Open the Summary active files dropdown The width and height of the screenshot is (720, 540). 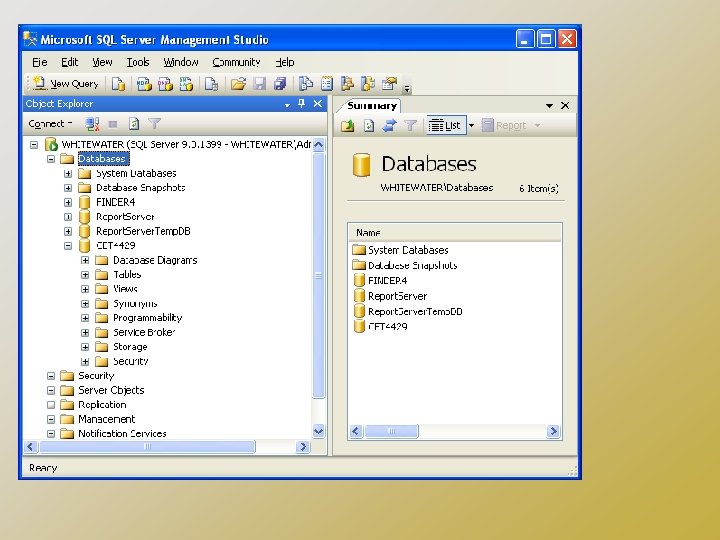coord(549,106)
